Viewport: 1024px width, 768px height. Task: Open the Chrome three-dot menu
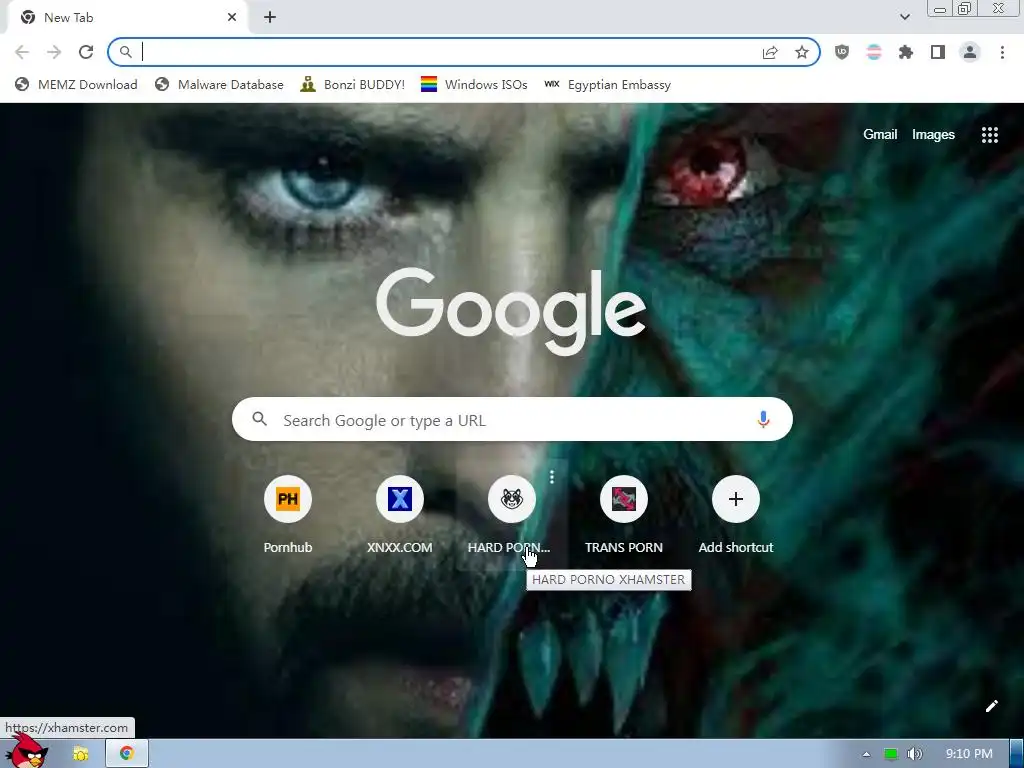1002,52
